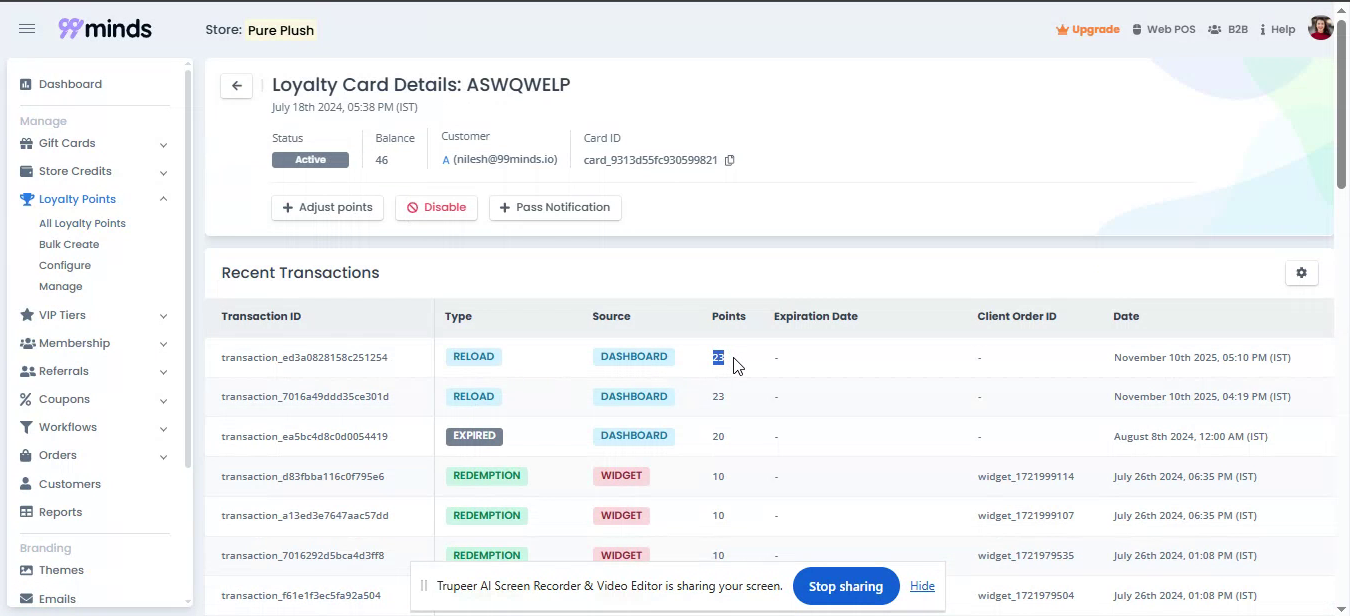Open Bulk Create submenu item
This screenshot has width=1350, height=616.
(69, 245)
